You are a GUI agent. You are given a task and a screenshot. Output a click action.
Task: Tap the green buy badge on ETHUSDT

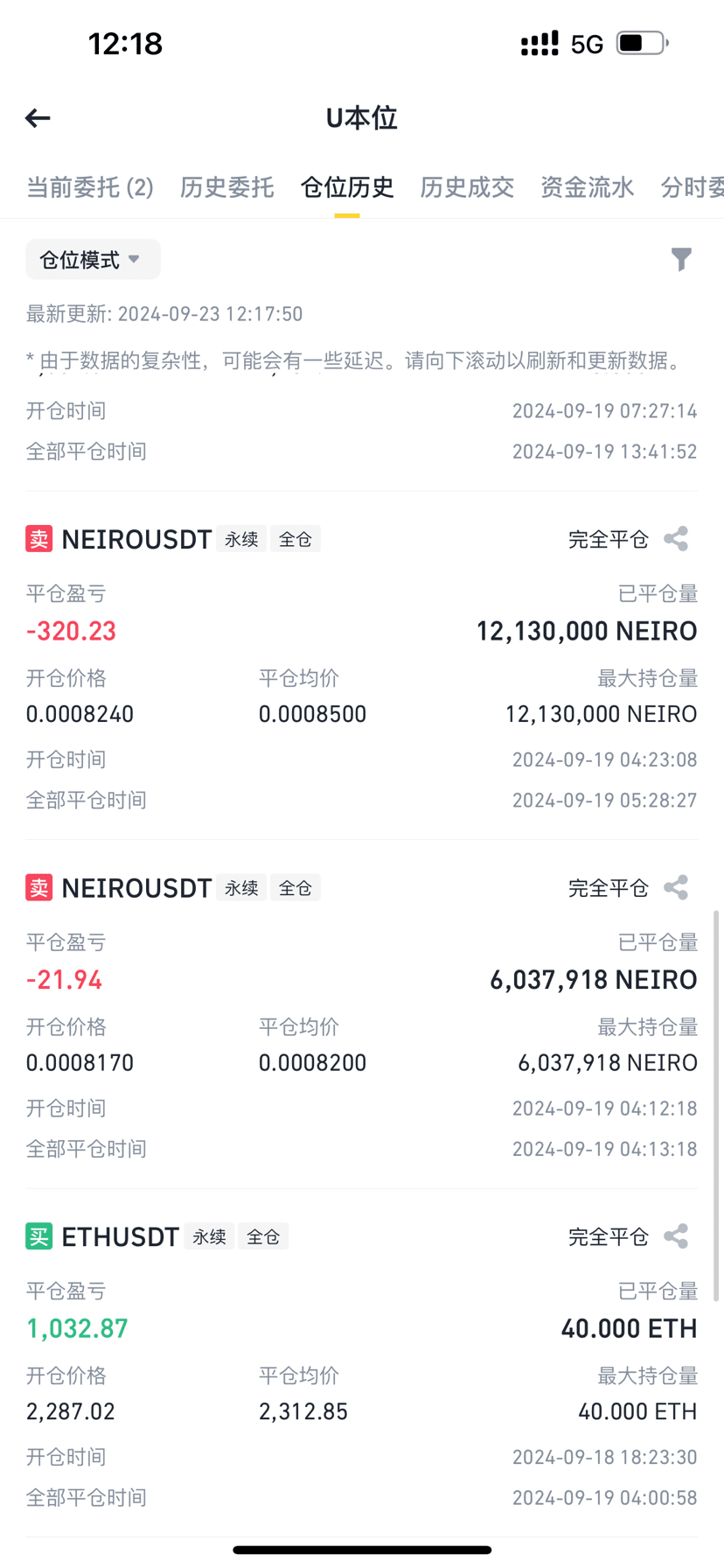point(39,1236)
